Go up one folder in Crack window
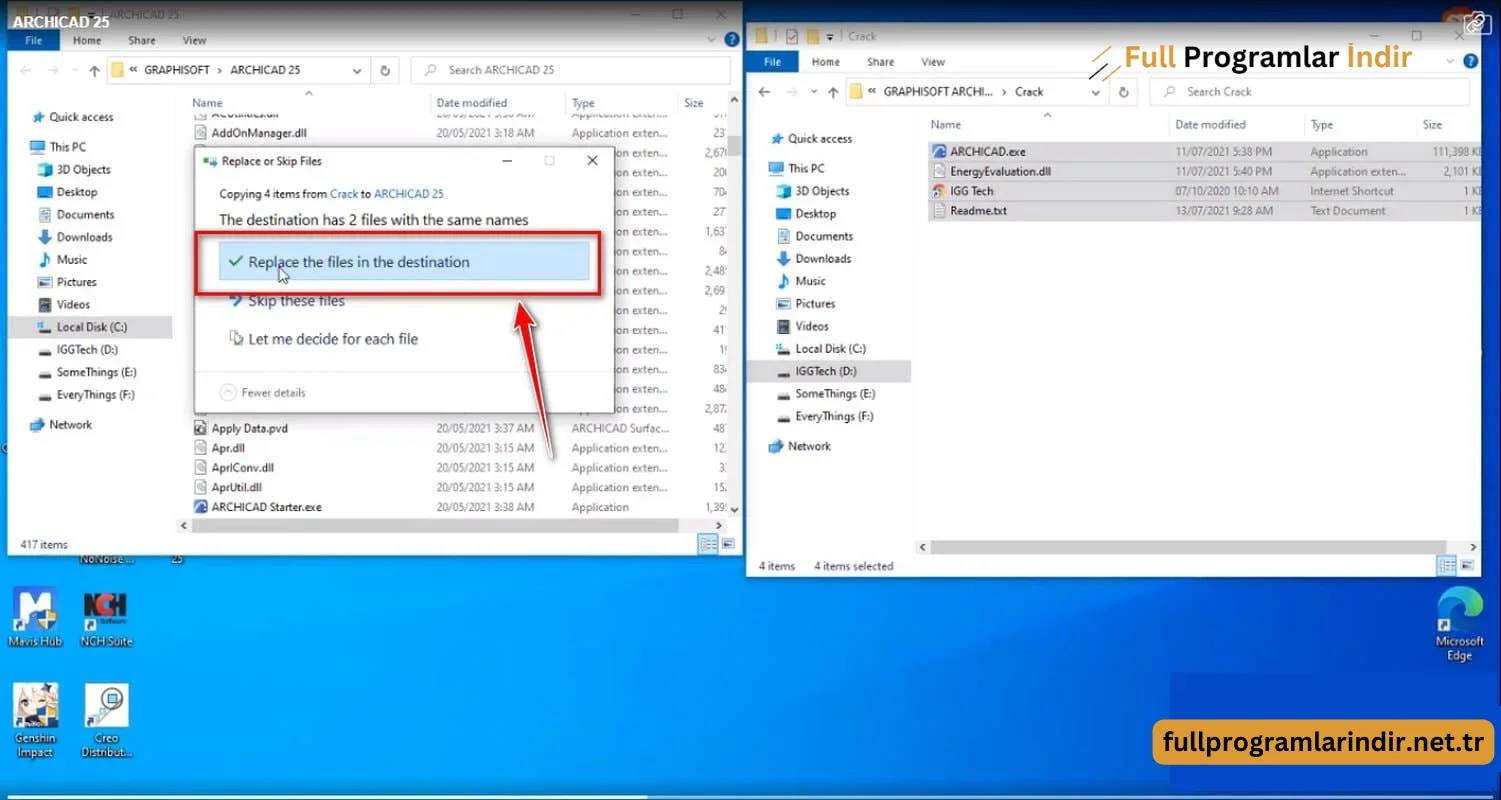Viewport: 1501px width, 800px height. coord(832,92)
